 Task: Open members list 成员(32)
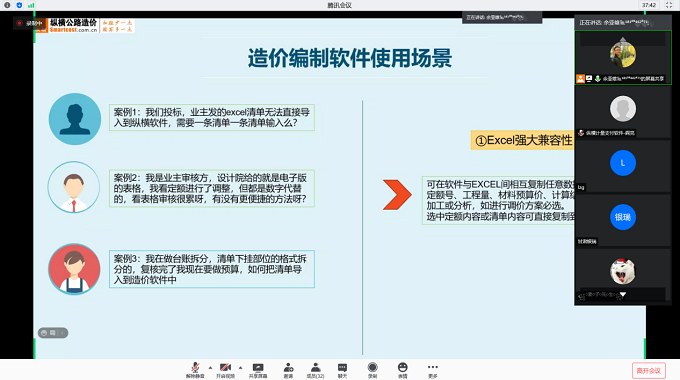[x=315, y=370]
